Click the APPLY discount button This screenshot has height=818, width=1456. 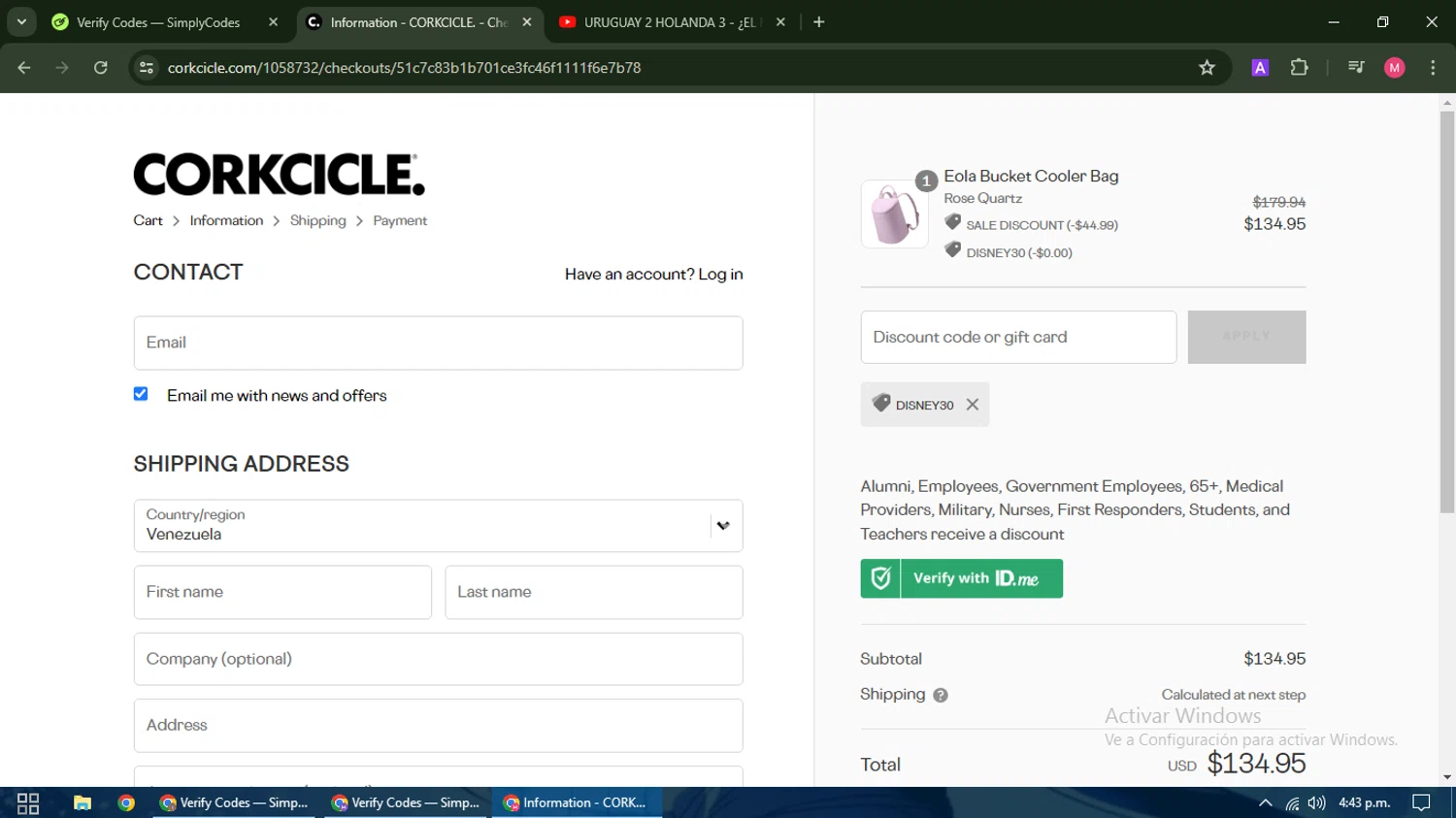point(1246,338)
